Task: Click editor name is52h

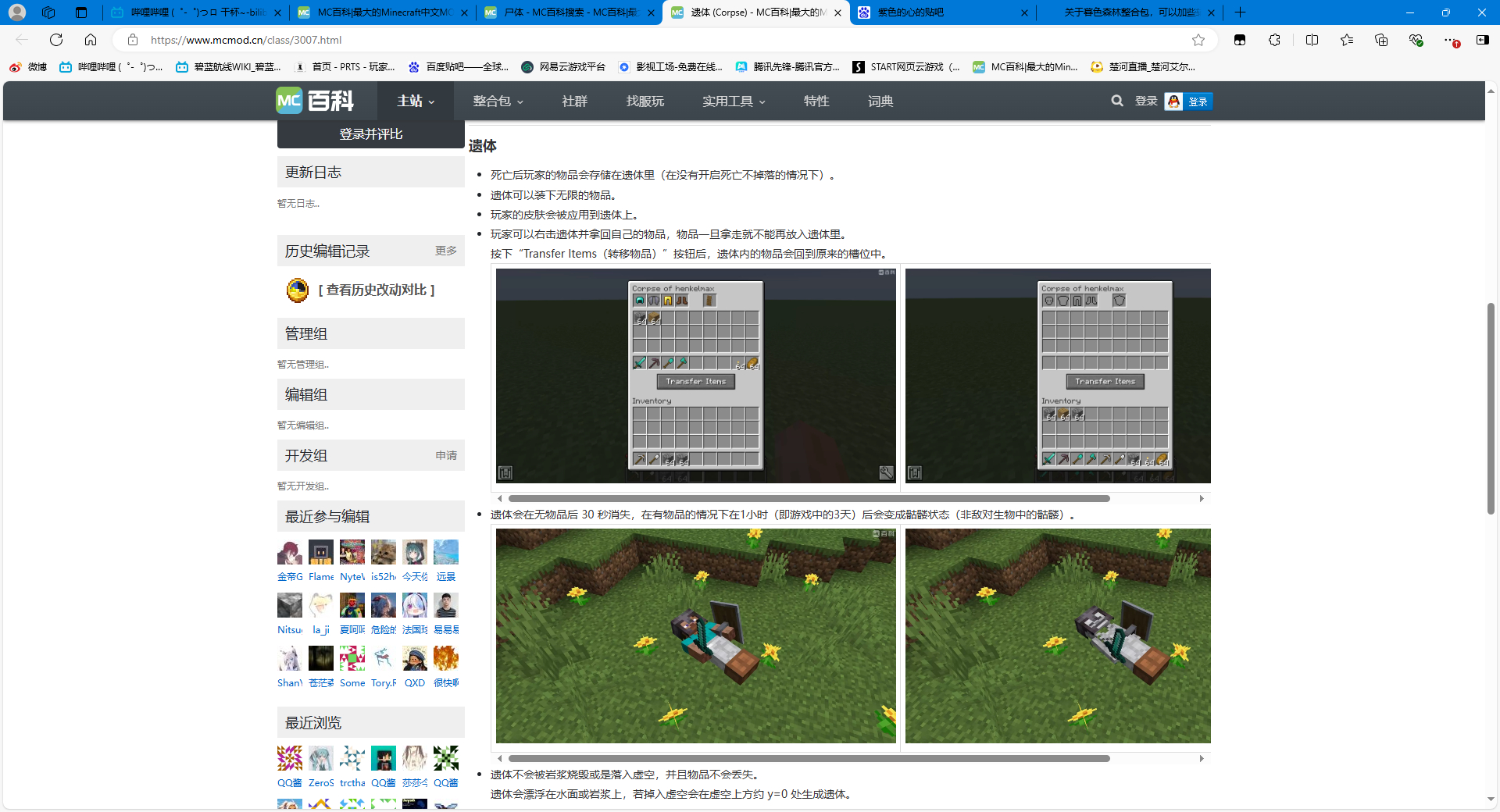Action: coord(384,577)
